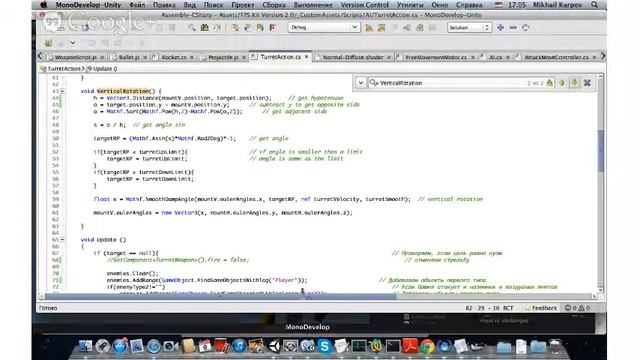Open Trash from the Dock

pos(555,346)
